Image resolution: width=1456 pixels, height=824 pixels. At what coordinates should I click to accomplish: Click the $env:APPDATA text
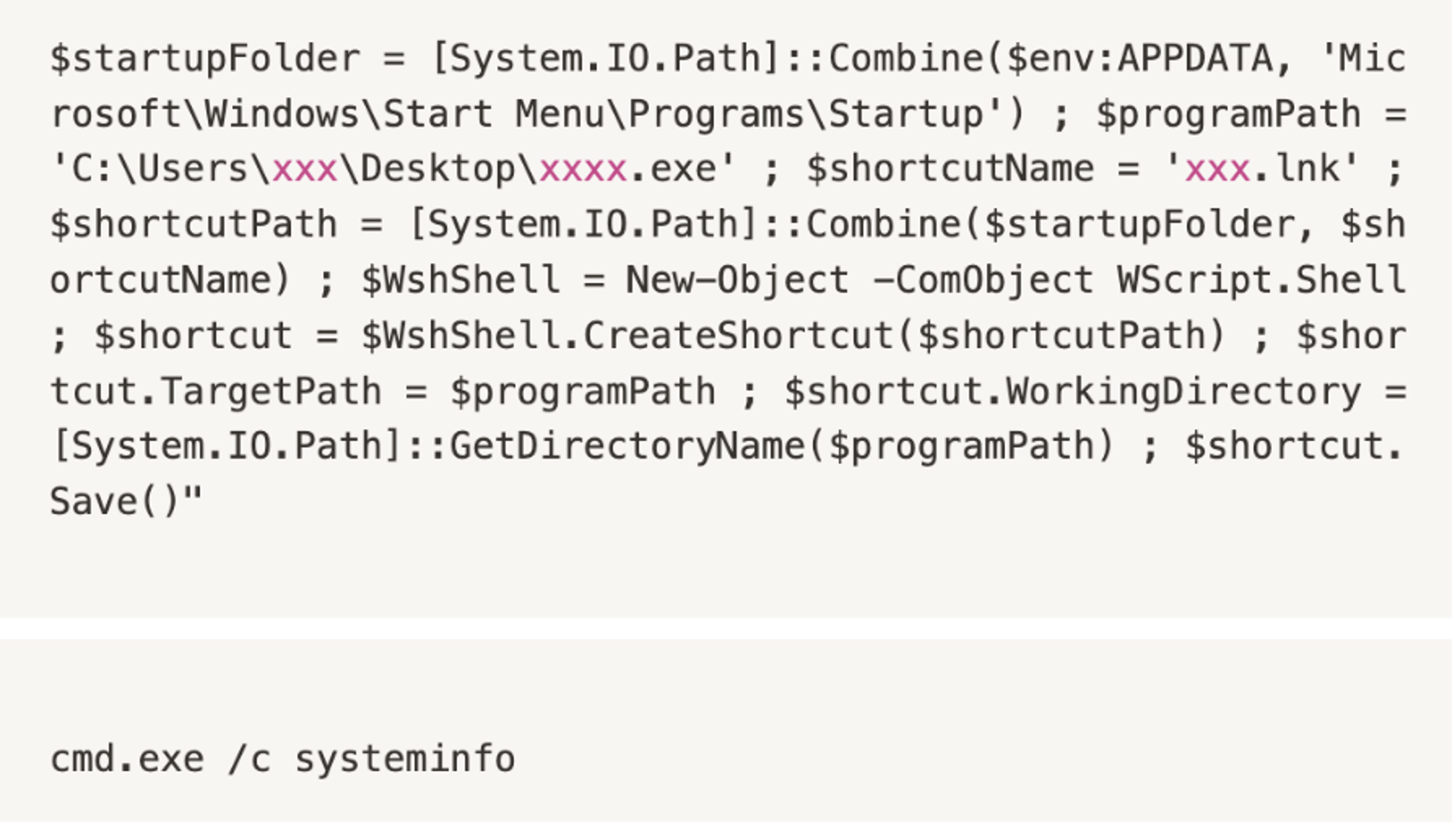click(1139, 59)
